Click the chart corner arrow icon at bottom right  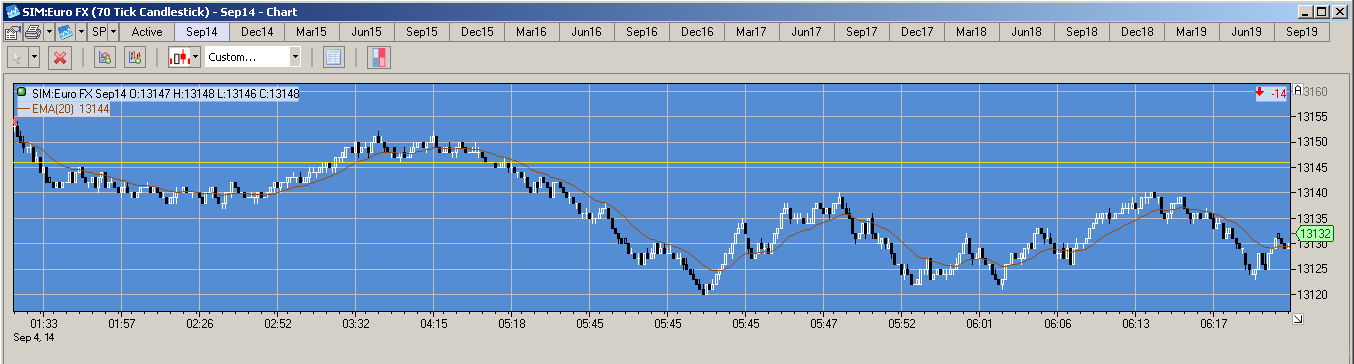[x=1298, y=318]
